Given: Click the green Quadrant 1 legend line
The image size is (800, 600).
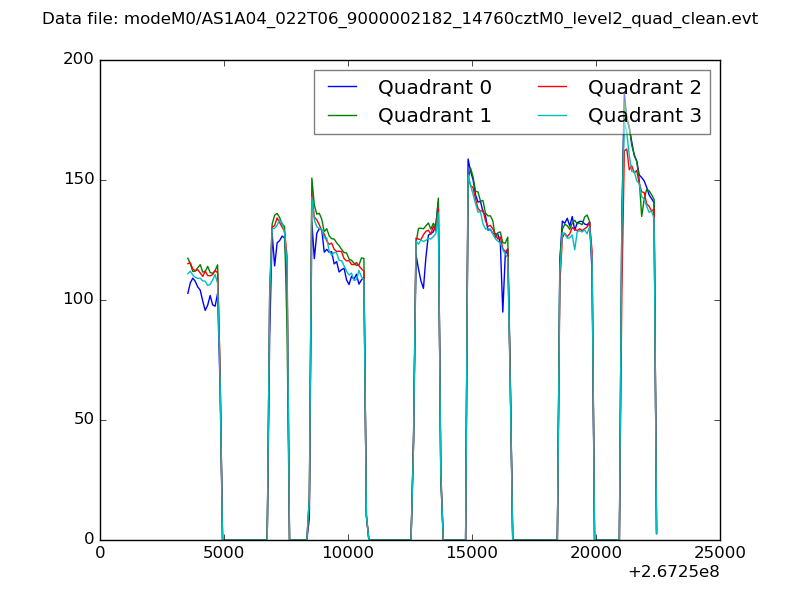Looking at the screenshot, I should [x=343, y=116].
